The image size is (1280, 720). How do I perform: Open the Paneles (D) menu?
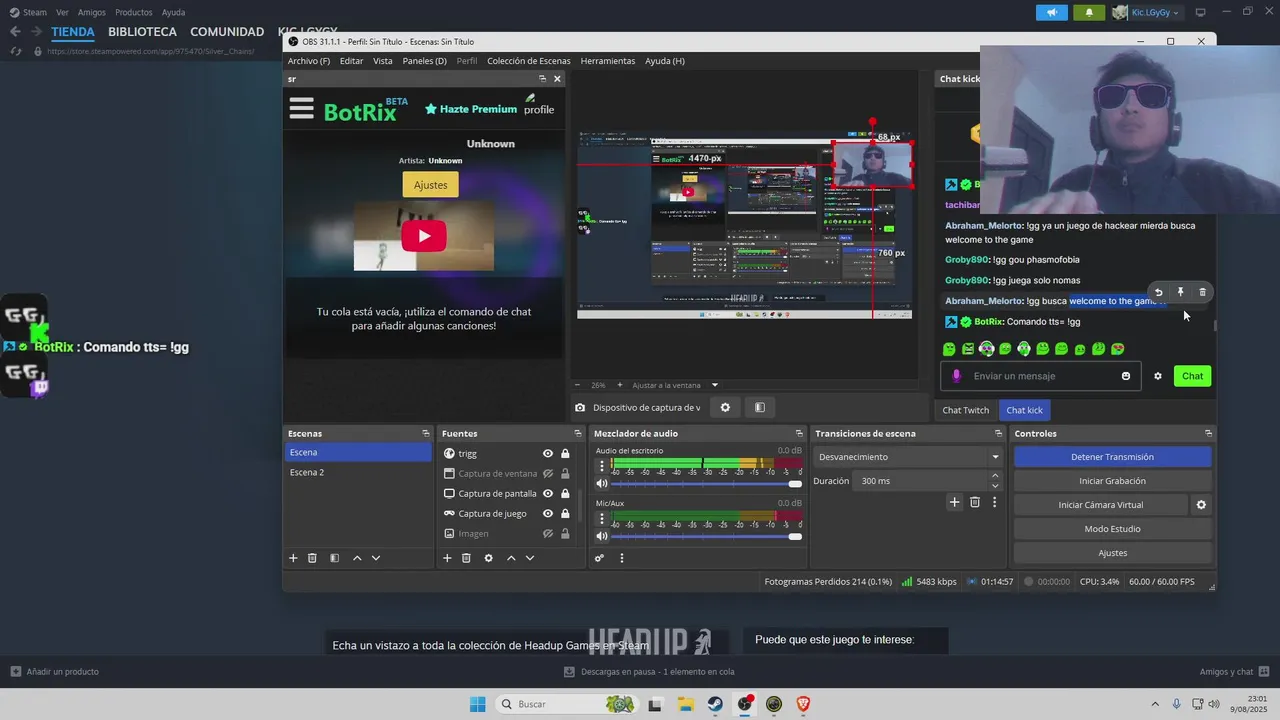(x=424, y=61)
